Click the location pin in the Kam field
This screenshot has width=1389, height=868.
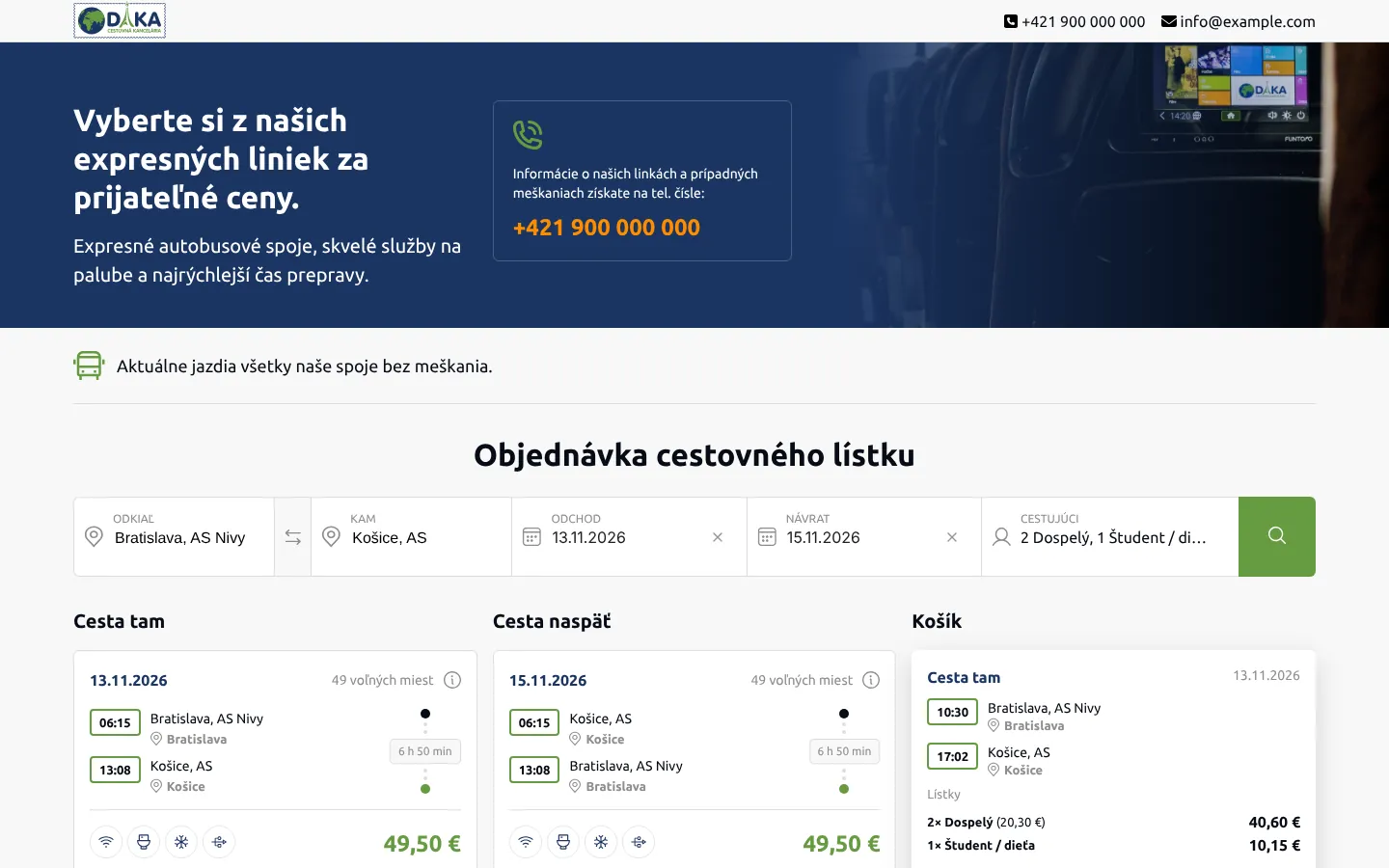(x=331, y=537)
